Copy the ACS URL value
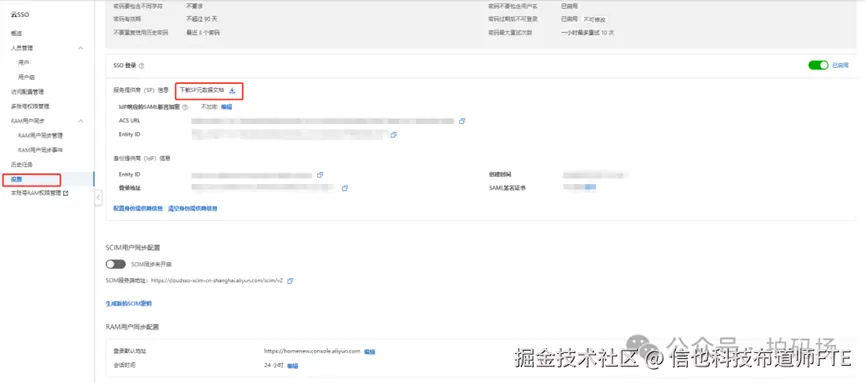The image size is (865, 383). pyautogui.click(x=462, y=121)
